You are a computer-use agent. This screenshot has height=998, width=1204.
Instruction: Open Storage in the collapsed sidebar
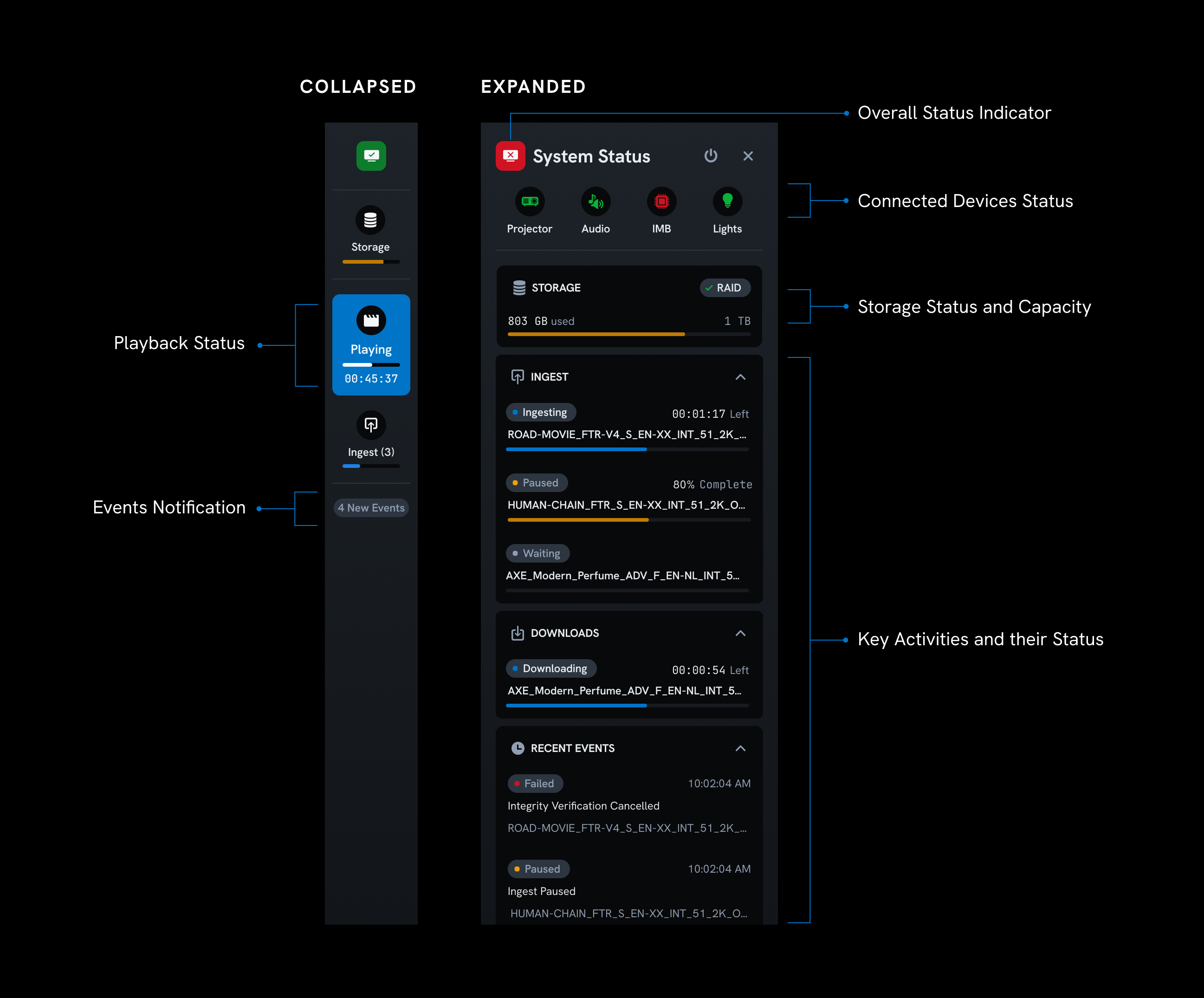click(371, 234)
